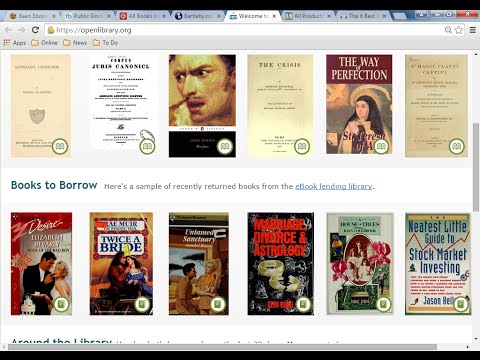This screenshot has width=480, height=360.
Task: Click the zoom magnifier icon in address bar
Action: [x=448, y=30]
